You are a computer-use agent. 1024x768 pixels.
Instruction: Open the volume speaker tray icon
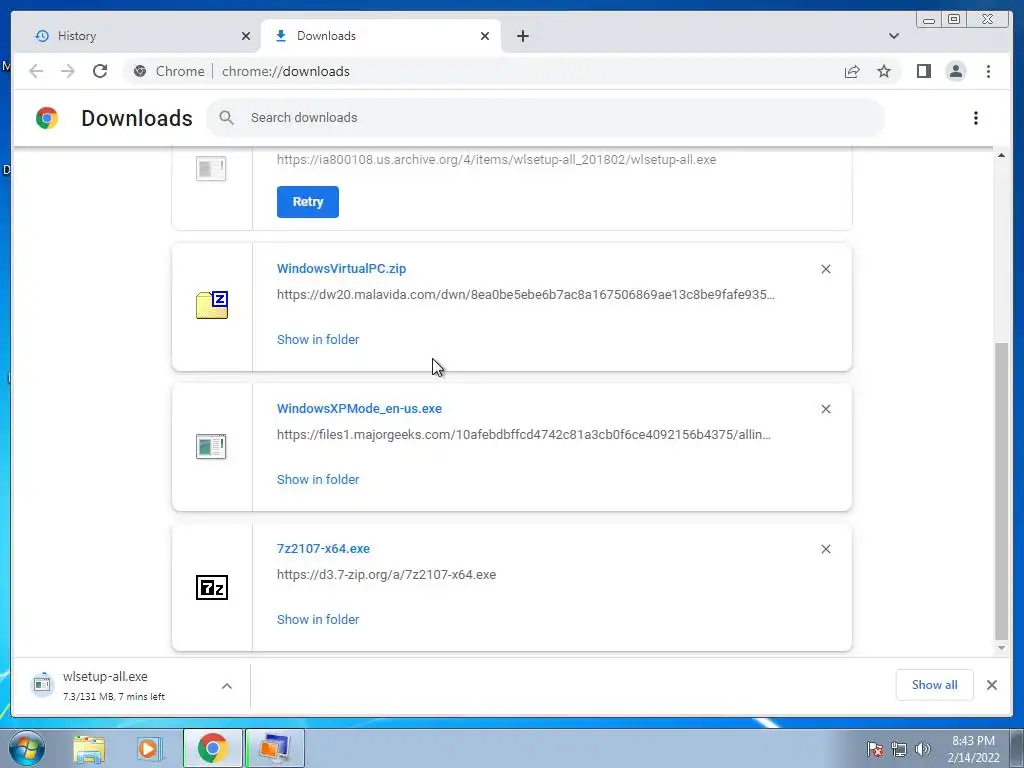coord(923,749)
